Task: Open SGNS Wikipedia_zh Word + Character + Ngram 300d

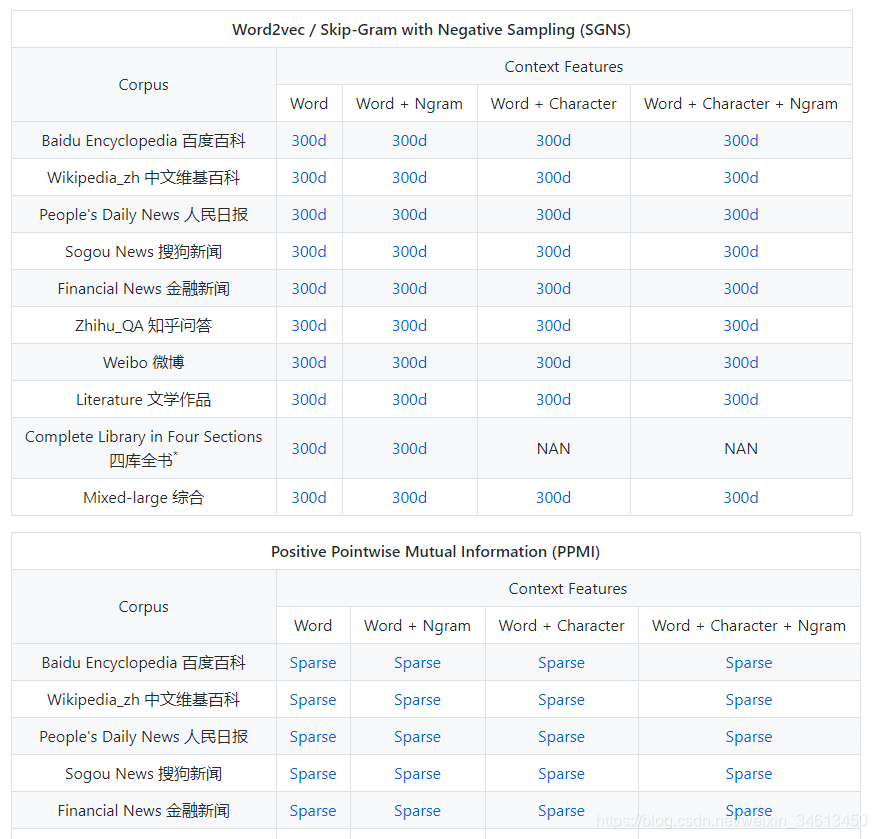Action: click(x=741, y=177)
